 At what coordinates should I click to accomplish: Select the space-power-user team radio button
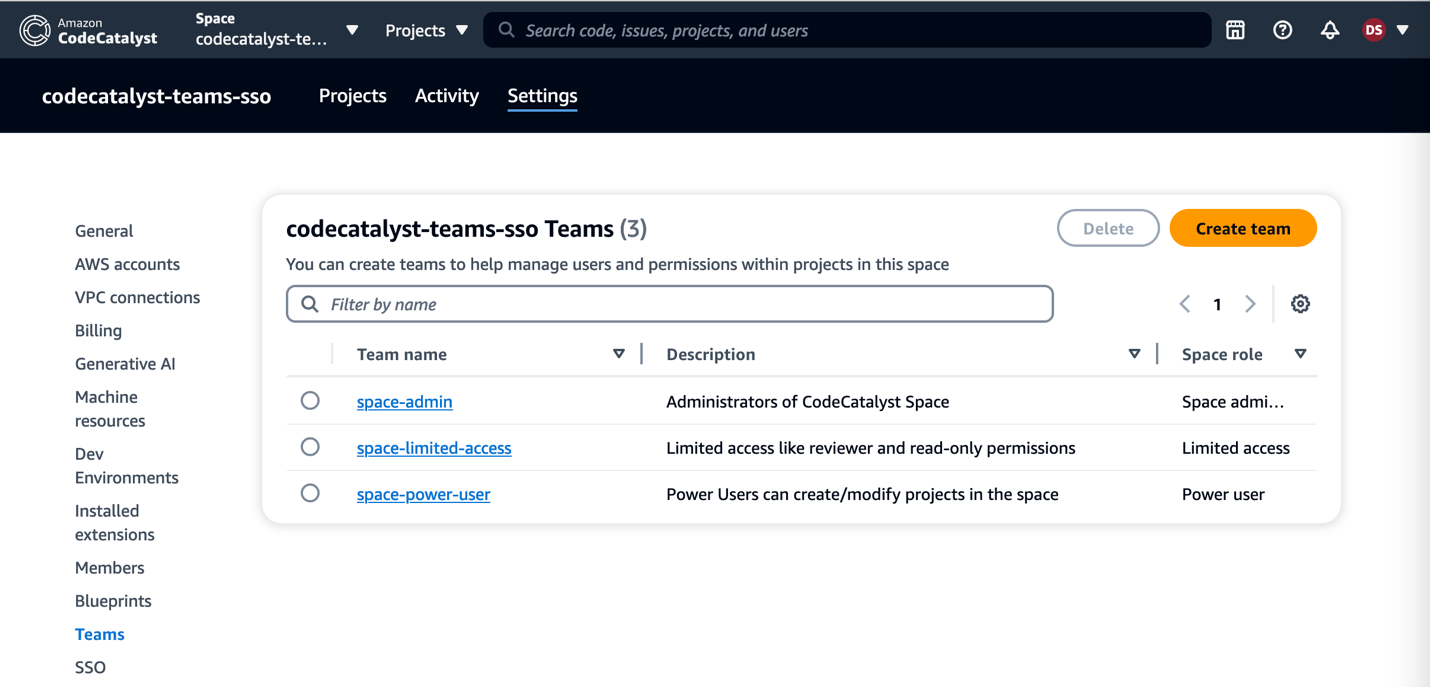pyautogui.click(x=310, y=493)
